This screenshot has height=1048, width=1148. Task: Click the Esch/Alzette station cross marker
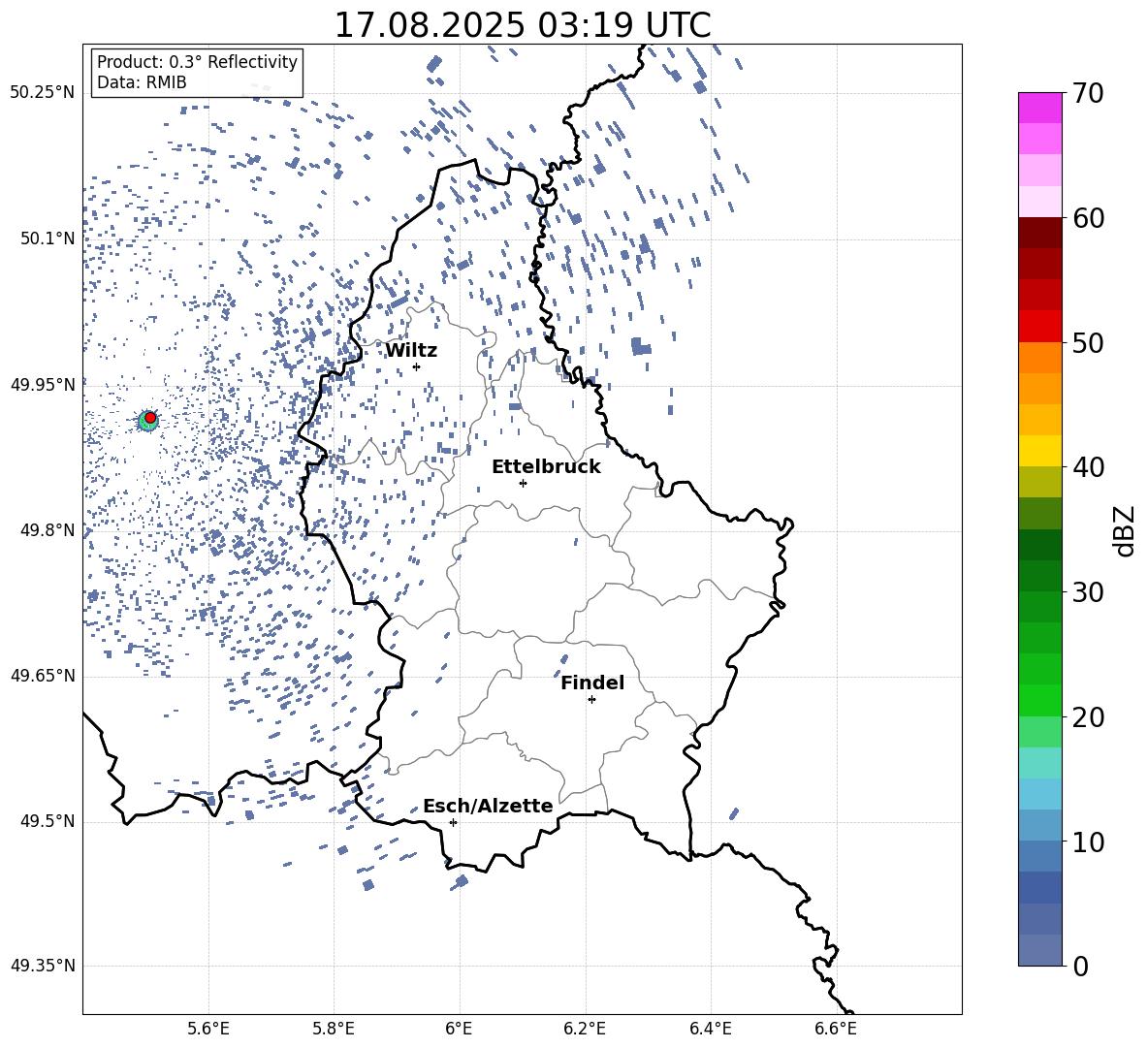(x=453, y=822)
